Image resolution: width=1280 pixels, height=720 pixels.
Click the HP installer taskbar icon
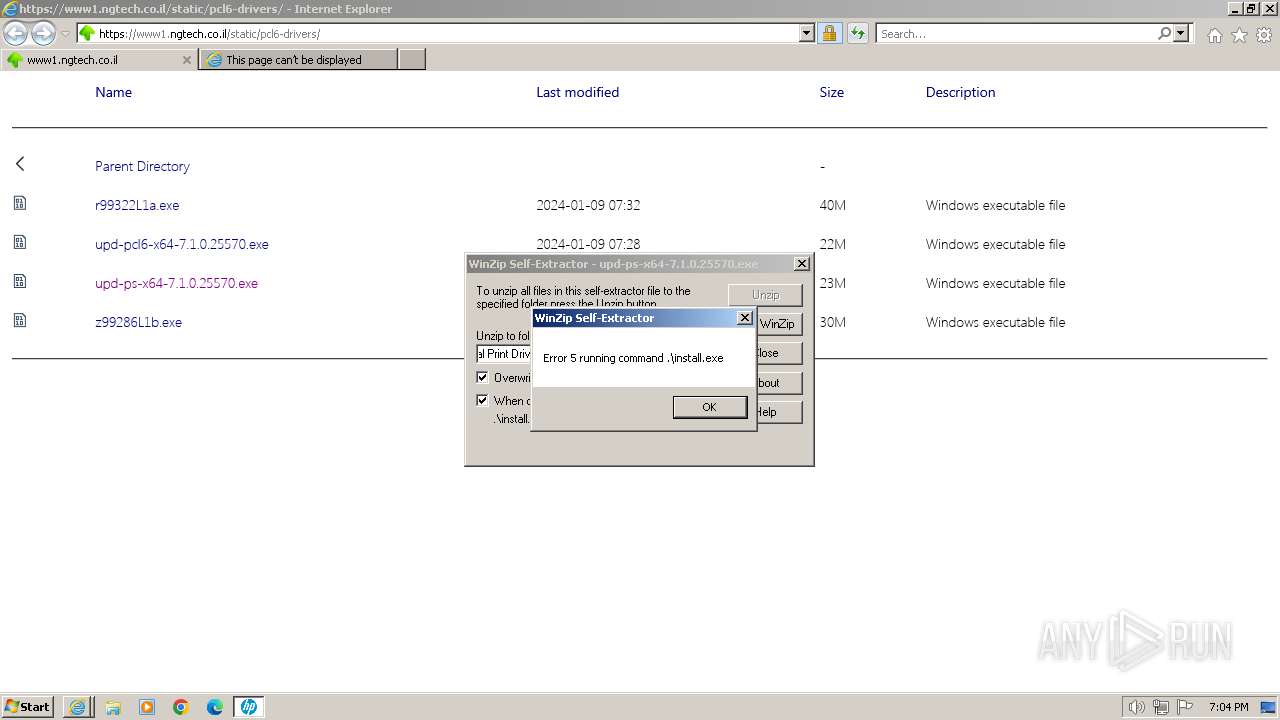pyautogui.click(x=249, y=707)
